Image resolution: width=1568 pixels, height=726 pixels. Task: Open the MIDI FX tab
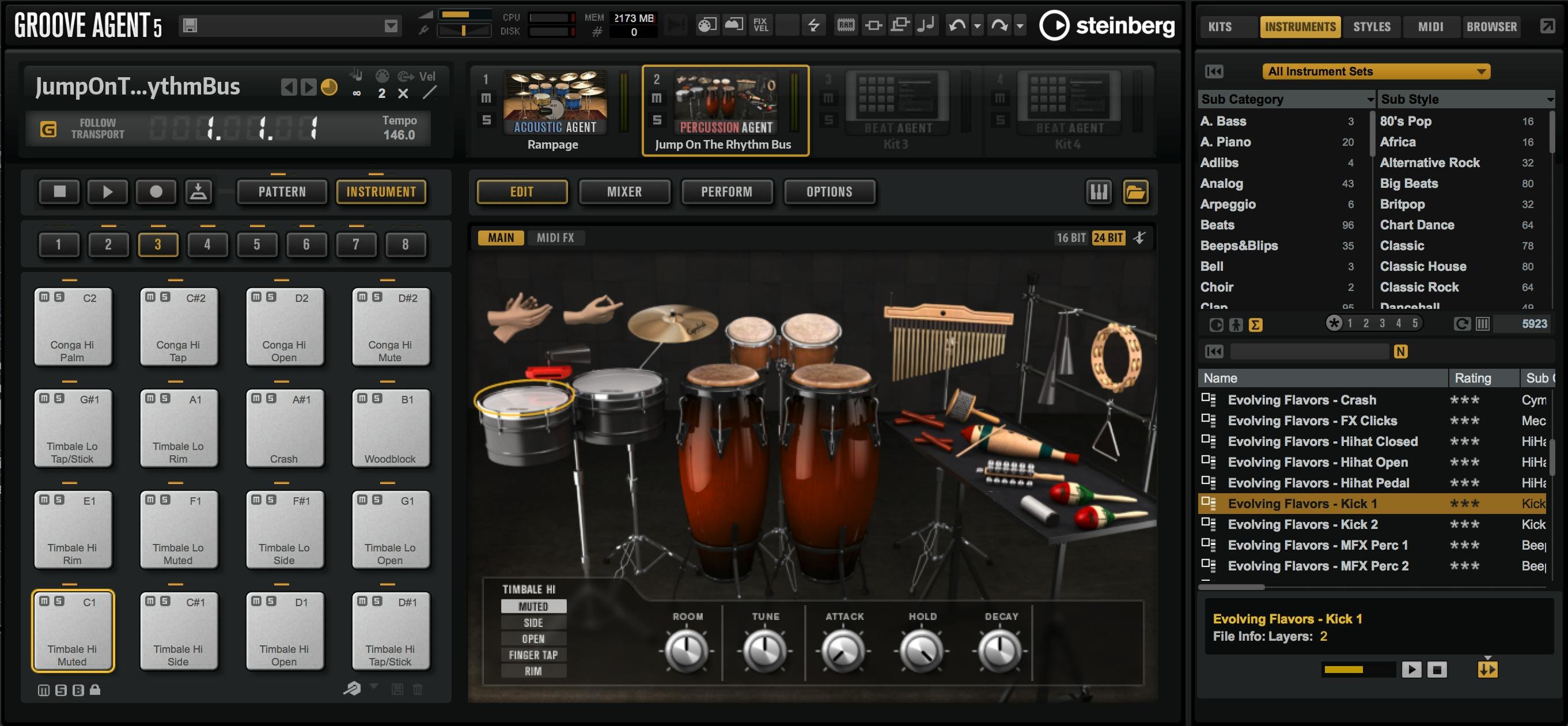[555, 237]
